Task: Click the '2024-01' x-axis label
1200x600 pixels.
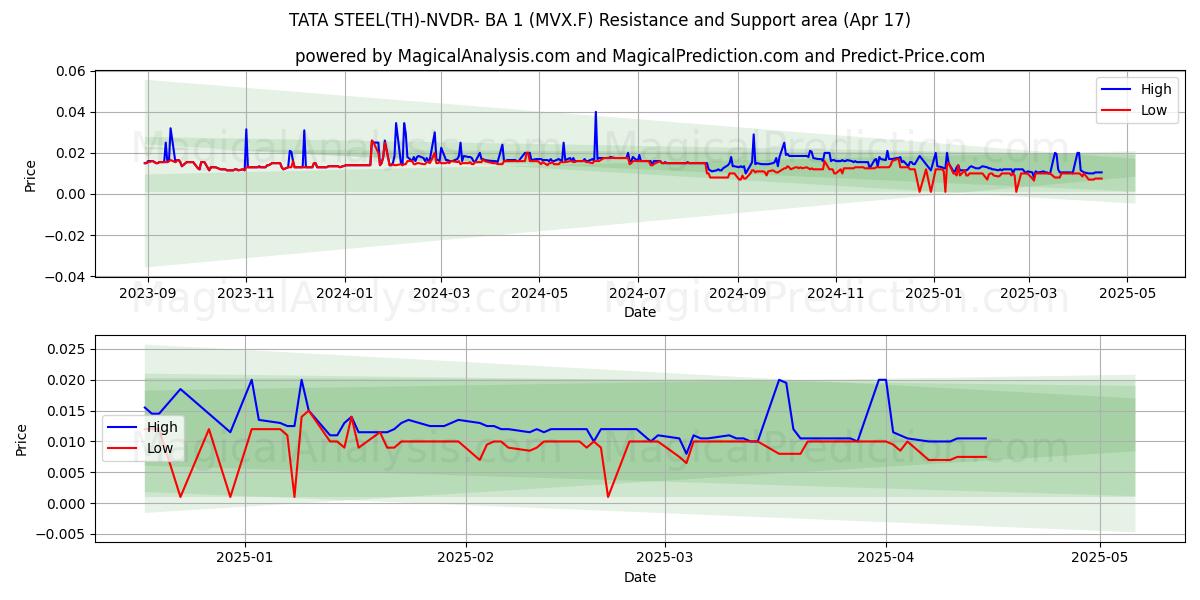Action: click(x=344, y=293)
